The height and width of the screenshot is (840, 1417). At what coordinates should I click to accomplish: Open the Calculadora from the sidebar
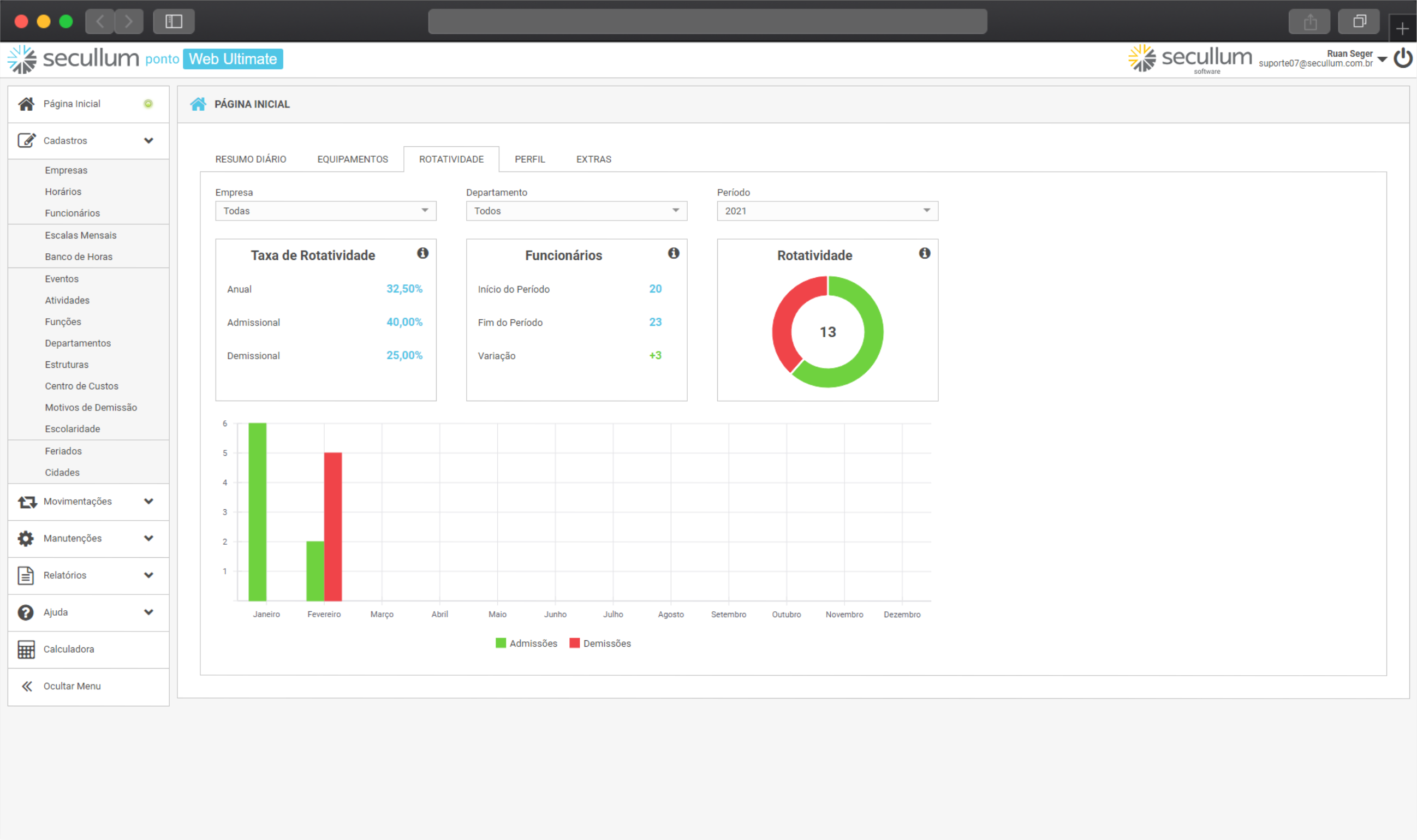(x=68, y=648)
